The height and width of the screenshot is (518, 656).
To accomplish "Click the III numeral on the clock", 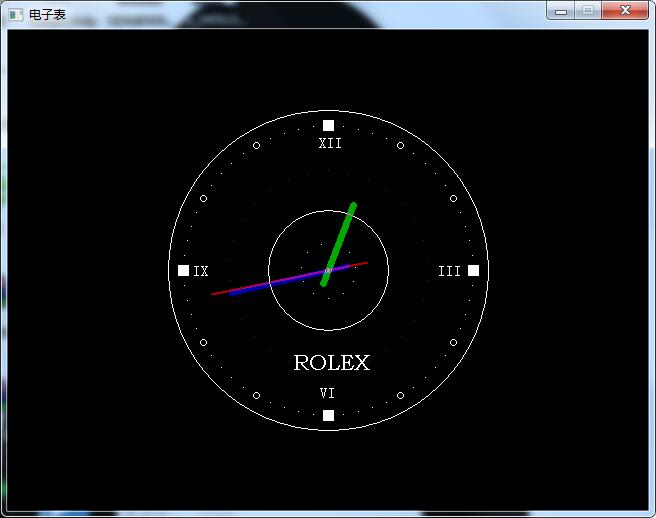I will tap(449, 271).
